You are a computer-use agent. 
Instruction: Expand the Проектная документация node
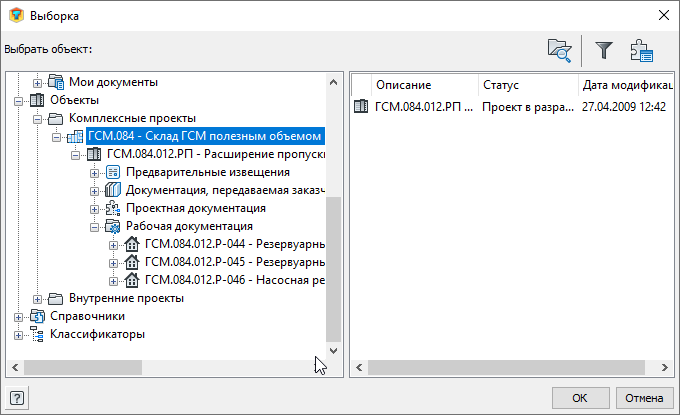coord(95,208)
